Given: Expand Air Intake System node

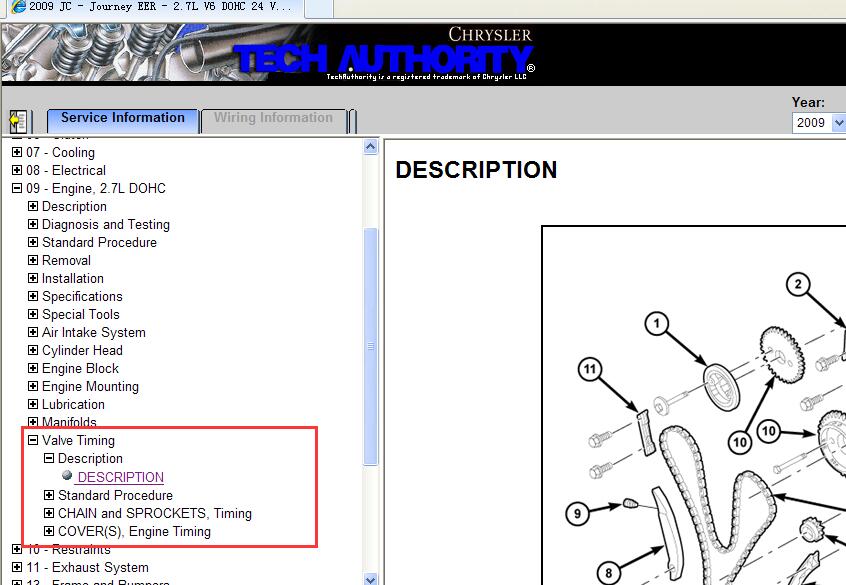Looking at the screenshot, I should [33, 332].
